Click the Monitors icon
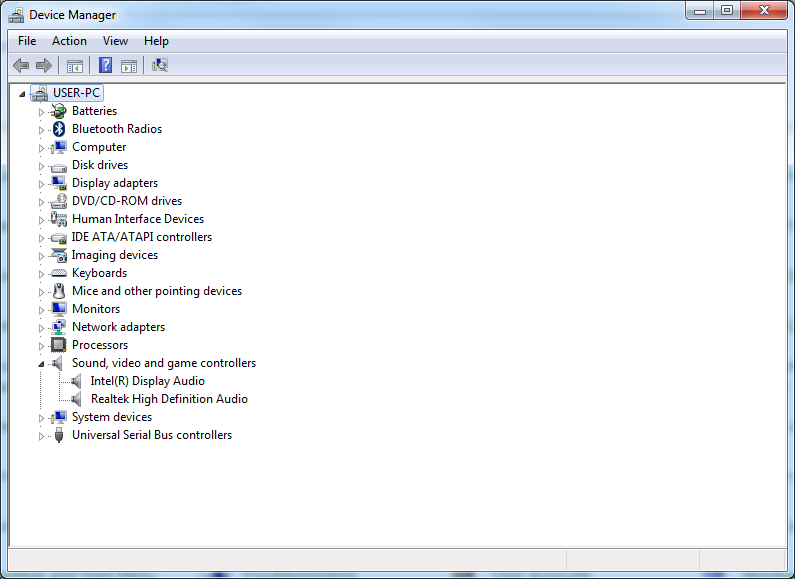 (59, 309)
